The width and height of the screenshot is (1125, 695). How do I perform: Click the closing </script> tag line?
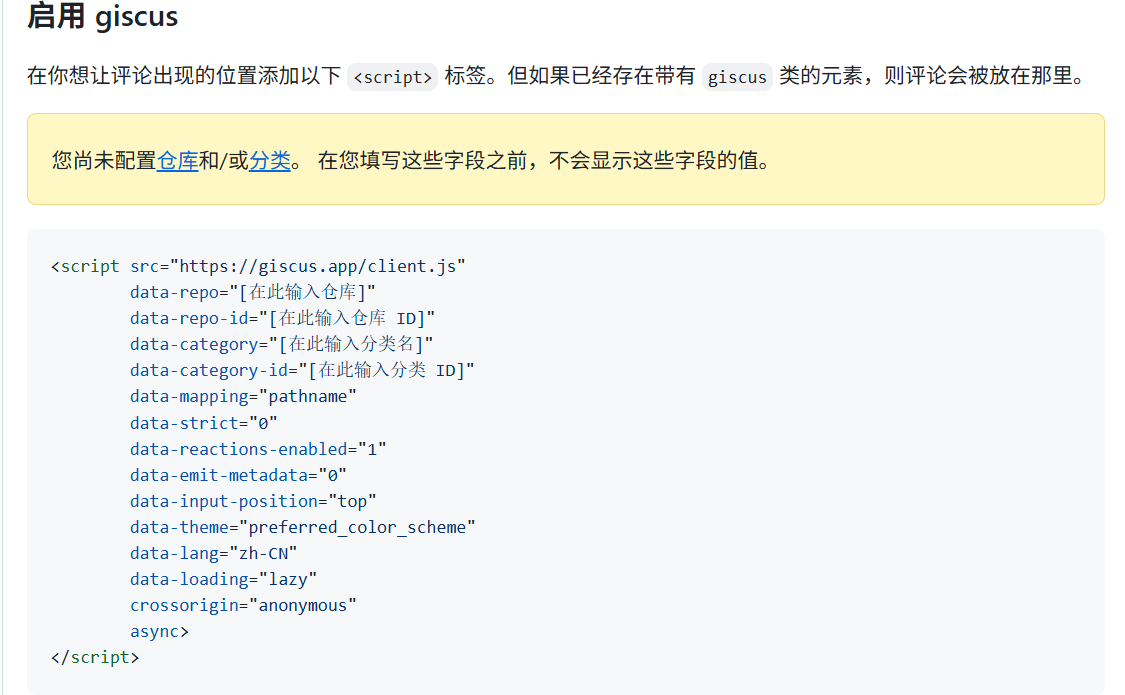point(95,657)
